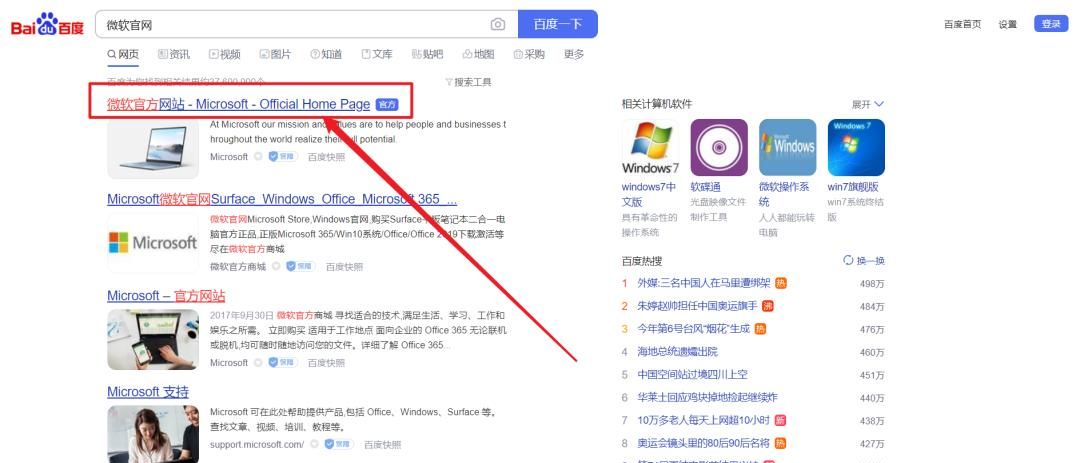Go to 百度首页
Screen dimensions: 1080x463
(x=962, y=24)
